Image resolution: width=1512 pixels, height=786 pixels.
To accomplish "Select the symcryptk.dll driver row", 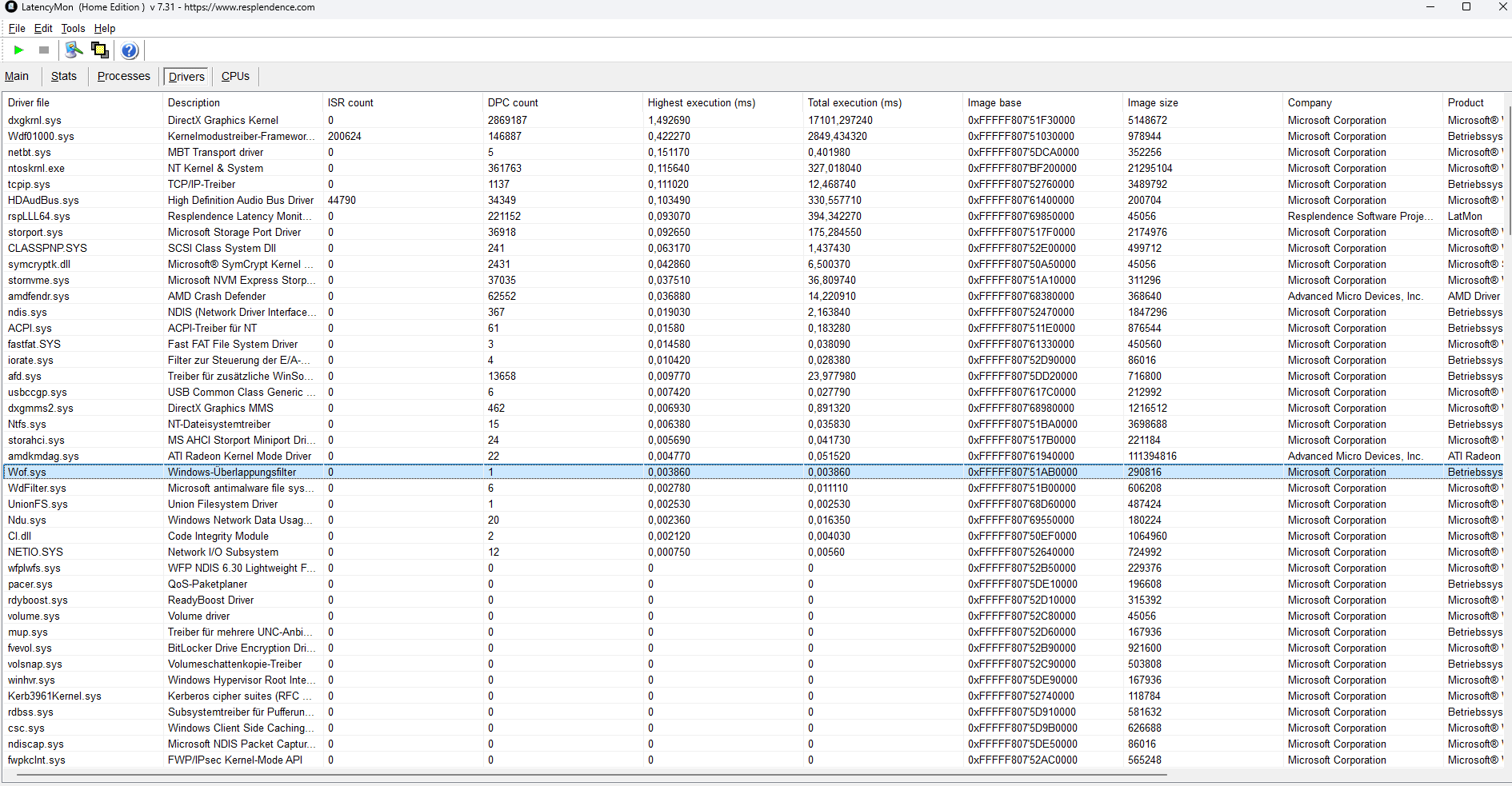I will pos(754,265).
